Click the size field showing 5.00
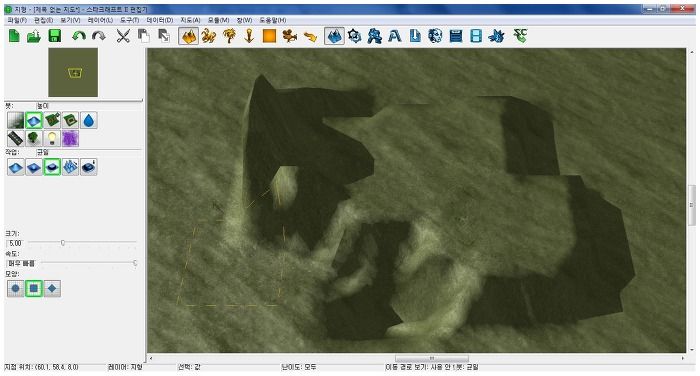This screenshot has width=700, height=376. coord(16,243)
